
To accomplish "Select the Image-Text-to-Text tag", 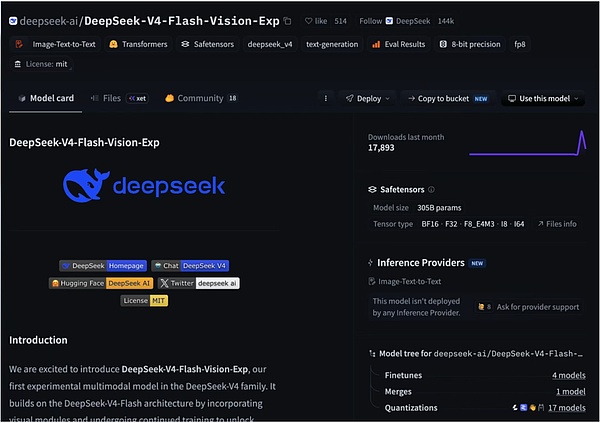I will pyautogui.click(x=55, y=44).
